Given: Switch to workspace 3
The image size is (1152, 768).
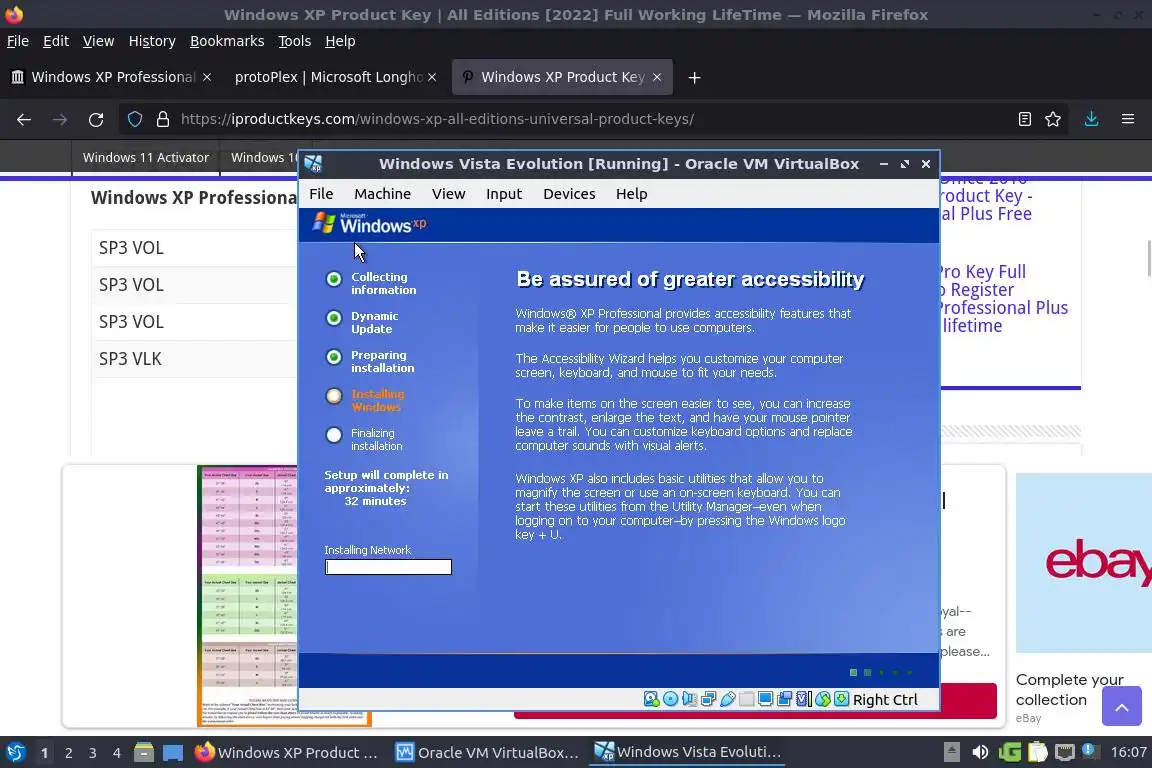Looking at the screenshot, I should (x=93, y=753).
